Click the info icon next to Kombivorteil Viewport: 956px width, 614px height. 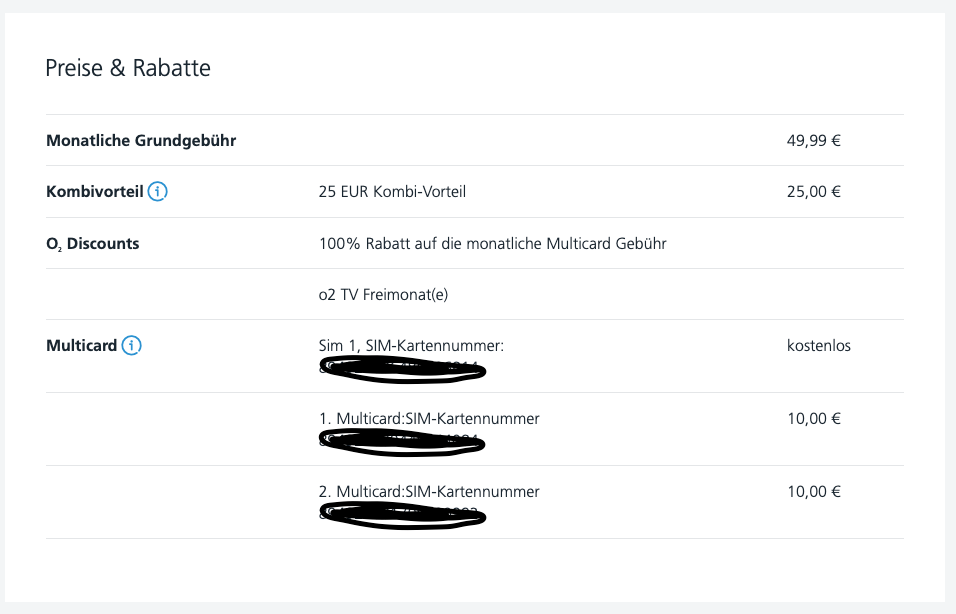pyautogui.click(x=157, y=192)
